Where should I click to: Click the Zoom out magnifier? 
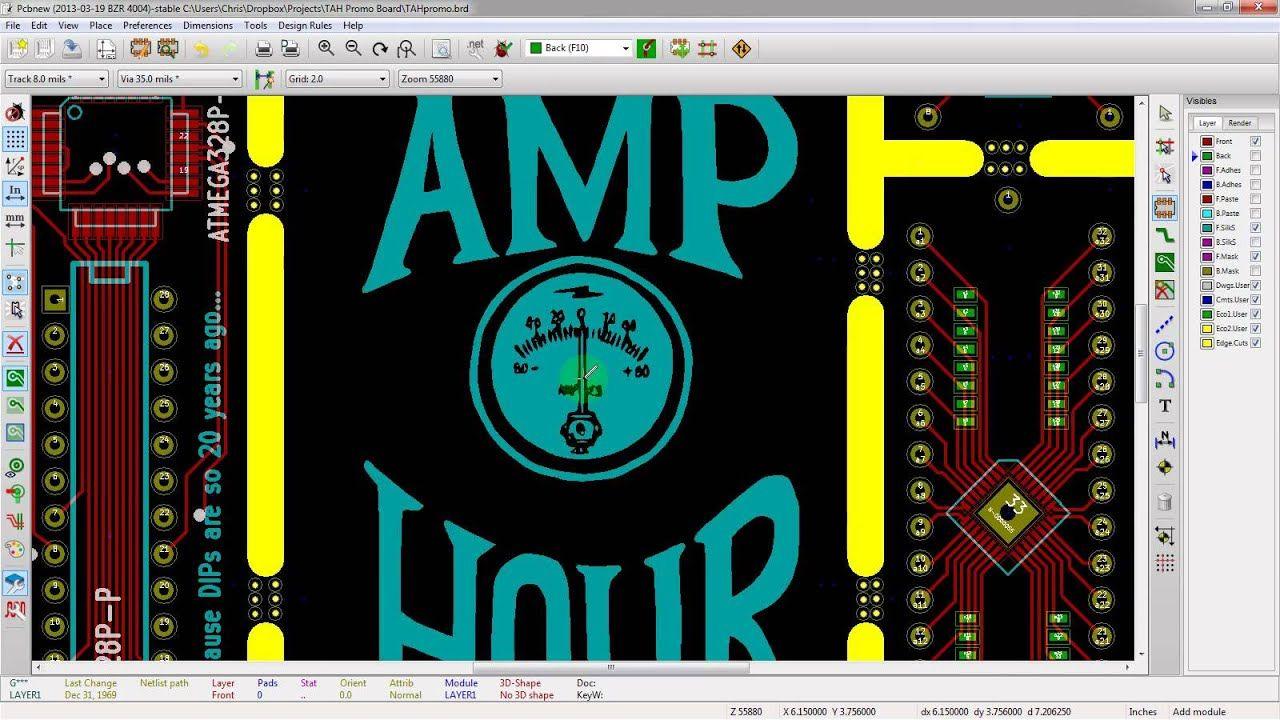tap(353, 48)
